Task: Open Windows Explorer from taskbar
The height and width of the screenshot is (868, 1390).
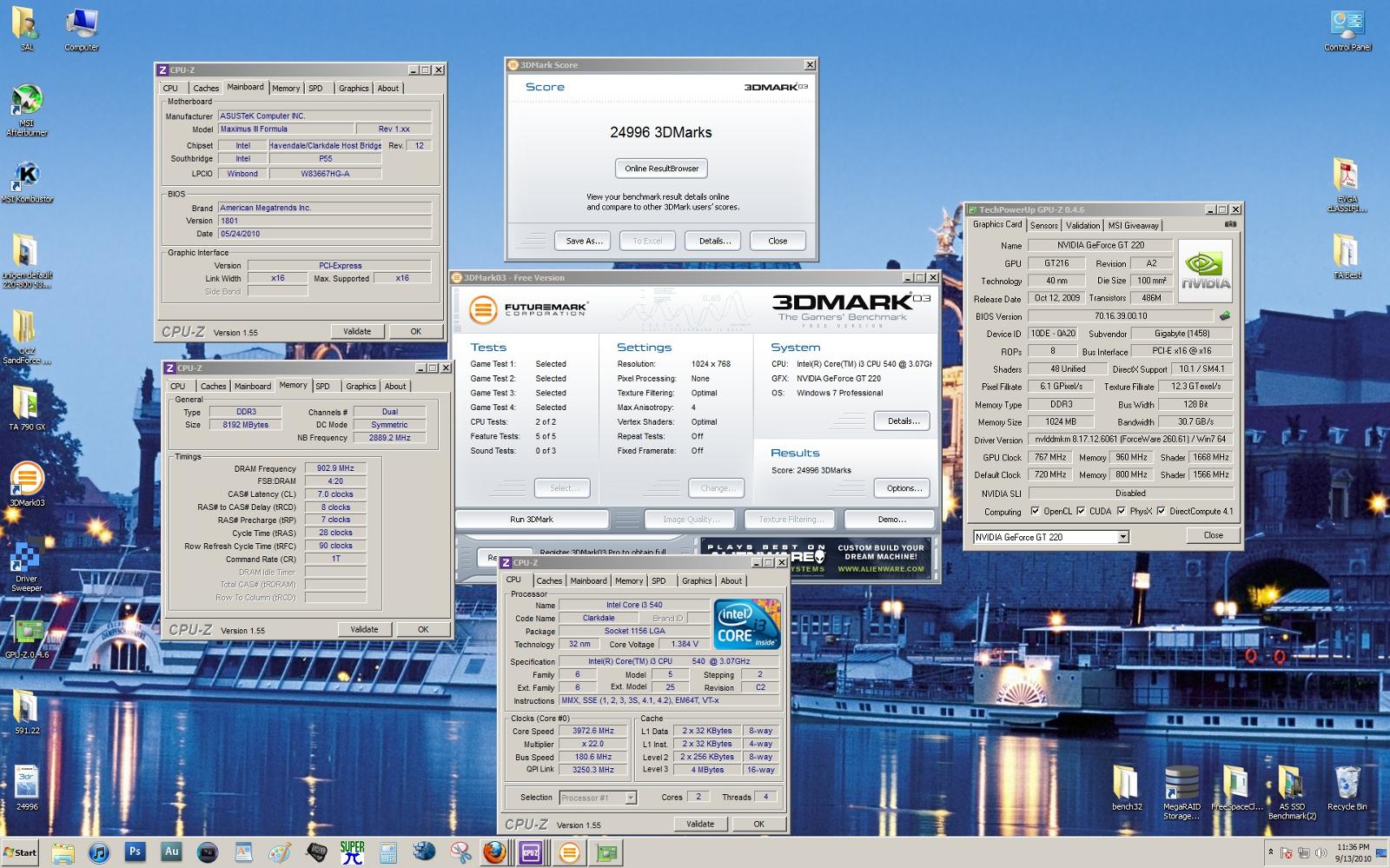Action: point(63,852)
